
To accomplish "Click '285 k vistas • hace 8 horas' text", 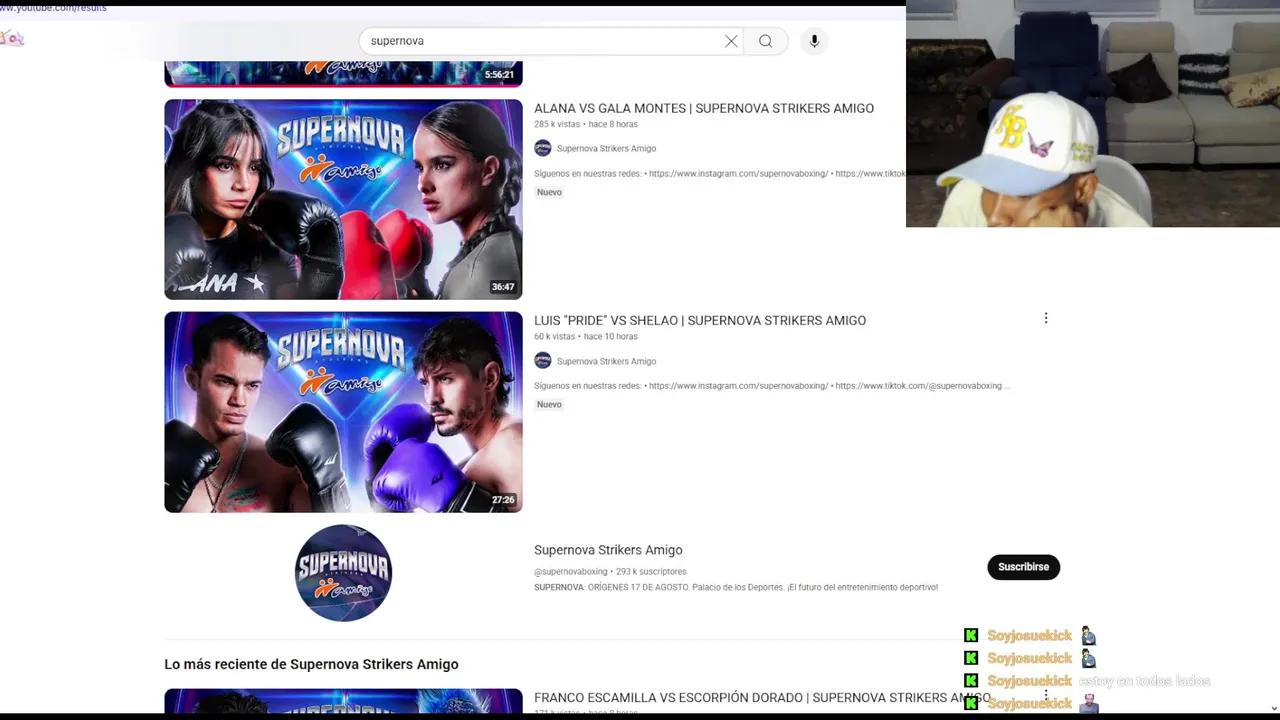I will click(586, 124).
